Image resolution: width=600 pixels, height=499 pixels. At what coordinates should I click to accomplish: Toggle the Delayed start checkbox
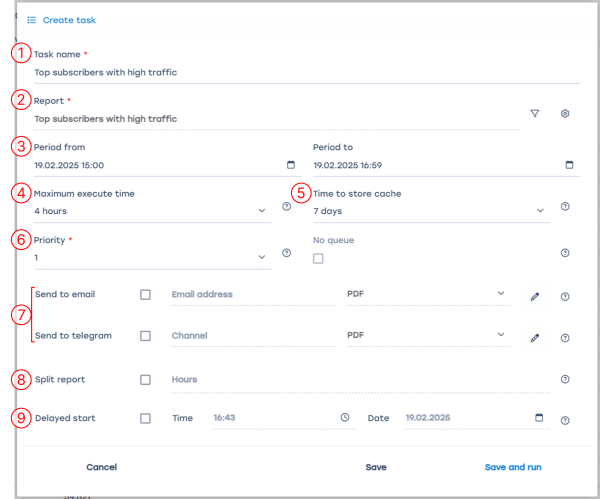pos(145,418)
